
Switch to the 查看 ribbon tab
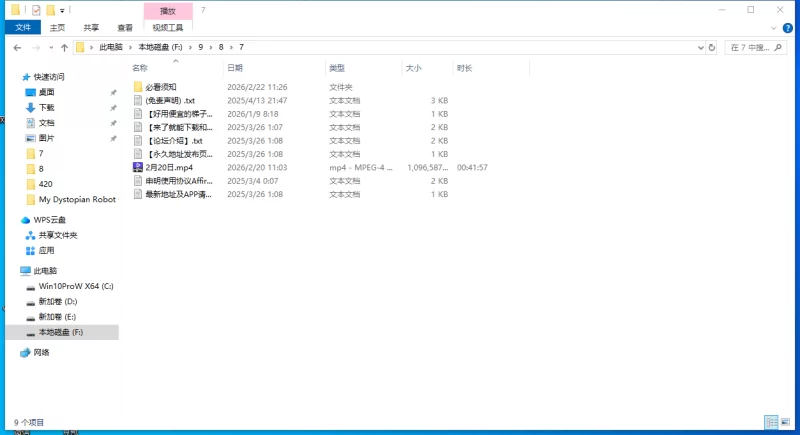[x=124, y=28]
